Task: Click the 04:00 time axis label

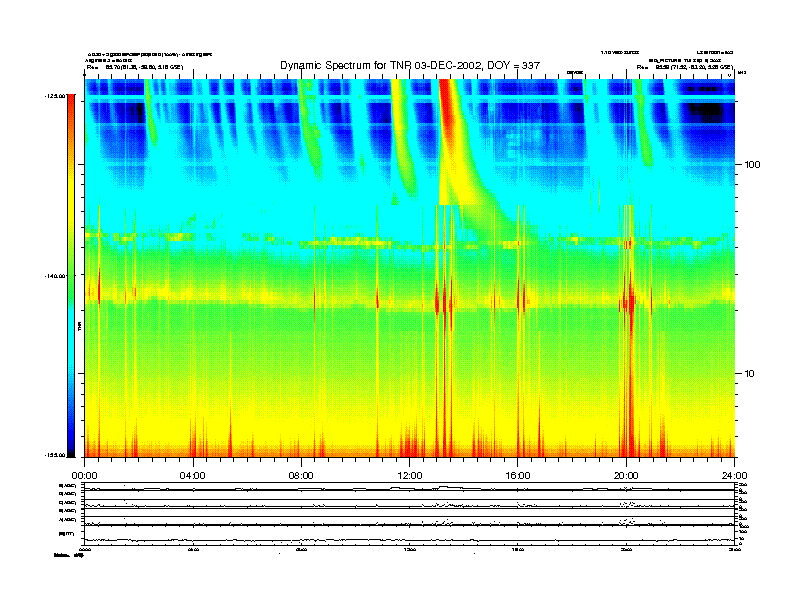Action: pos(192,476)
